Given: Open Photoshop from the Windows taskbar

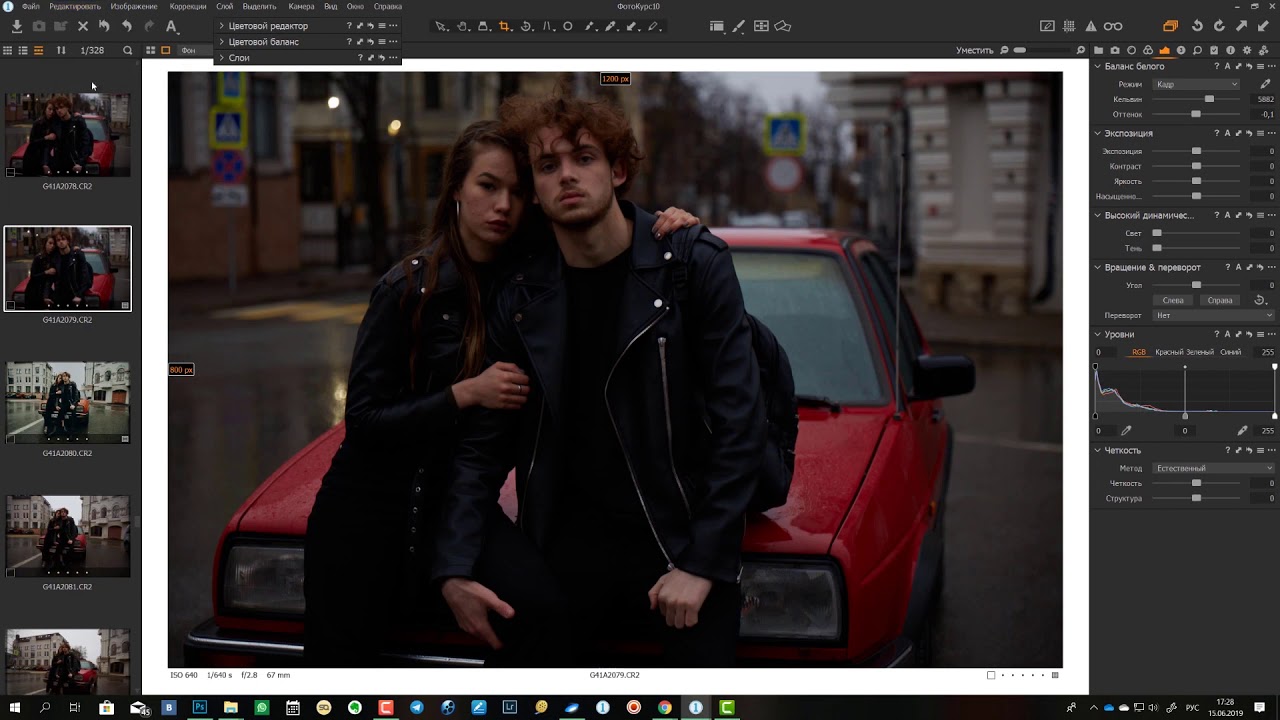Looking at the screenshot, I should [200, 707].
